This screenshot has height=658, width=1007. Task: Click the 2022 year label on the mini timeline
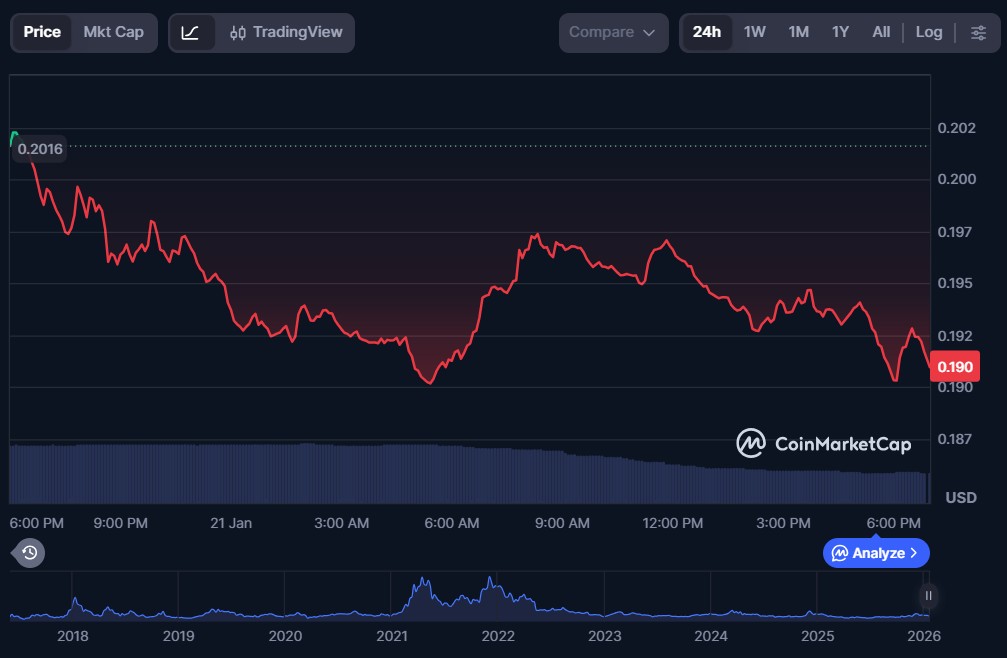click(497, 635)
